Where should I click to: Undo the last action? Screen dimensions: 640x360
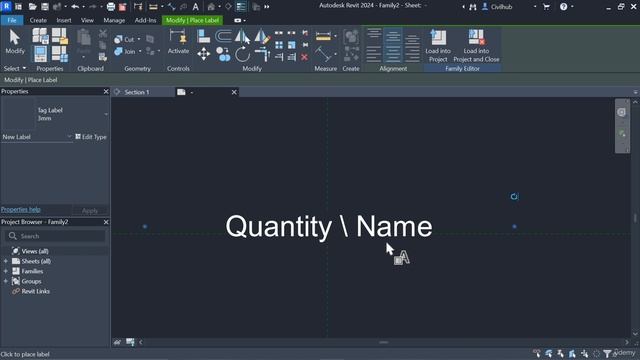(x=75, y=7)
